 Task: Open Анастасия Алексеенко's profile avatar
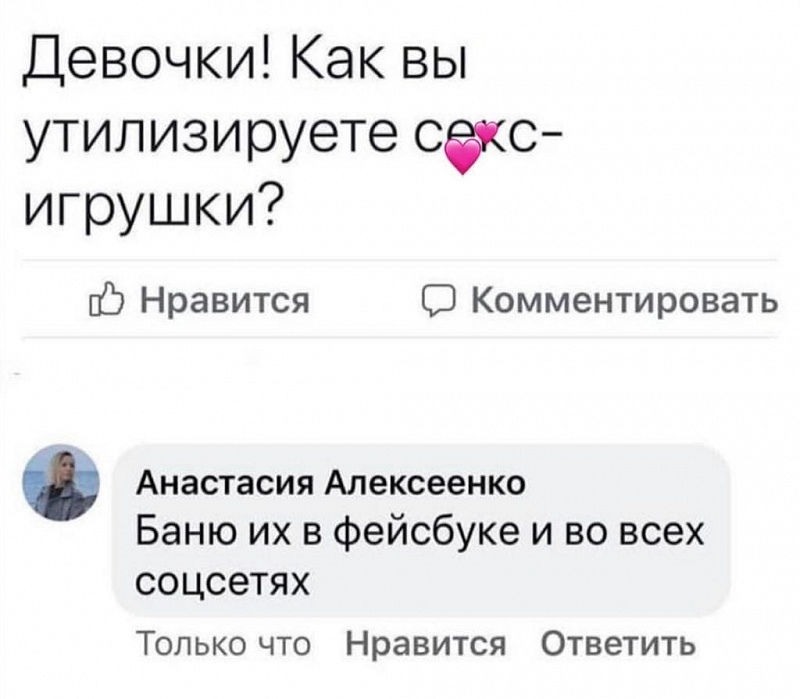[x=61, y=482]
